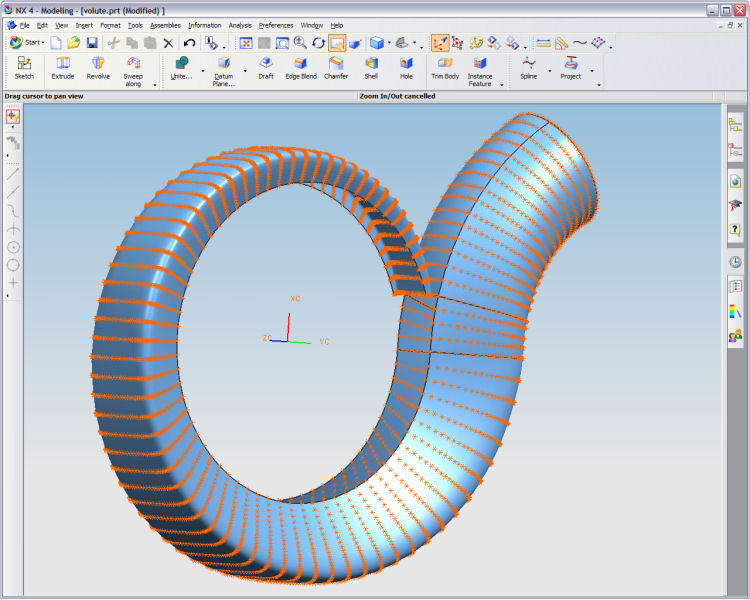Click the history clock in resource bar

pyautogui.click(x=735, y=262)
